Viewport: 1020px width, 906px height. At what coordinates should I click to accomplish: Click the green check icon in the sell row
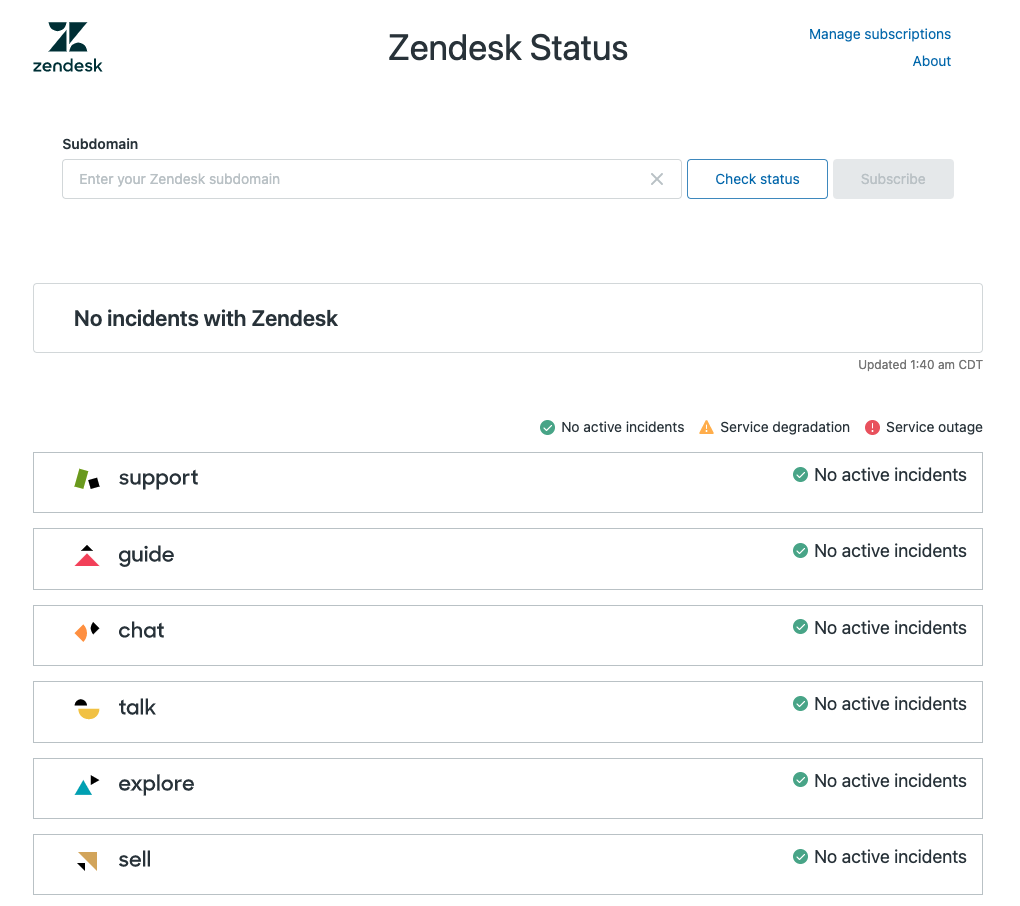801,857
